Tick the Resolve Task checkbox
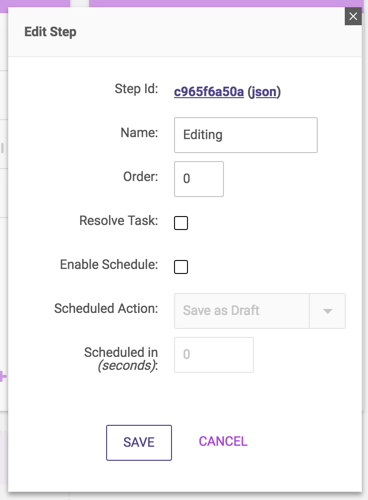 pyautogui.click(x=181, y=223)
